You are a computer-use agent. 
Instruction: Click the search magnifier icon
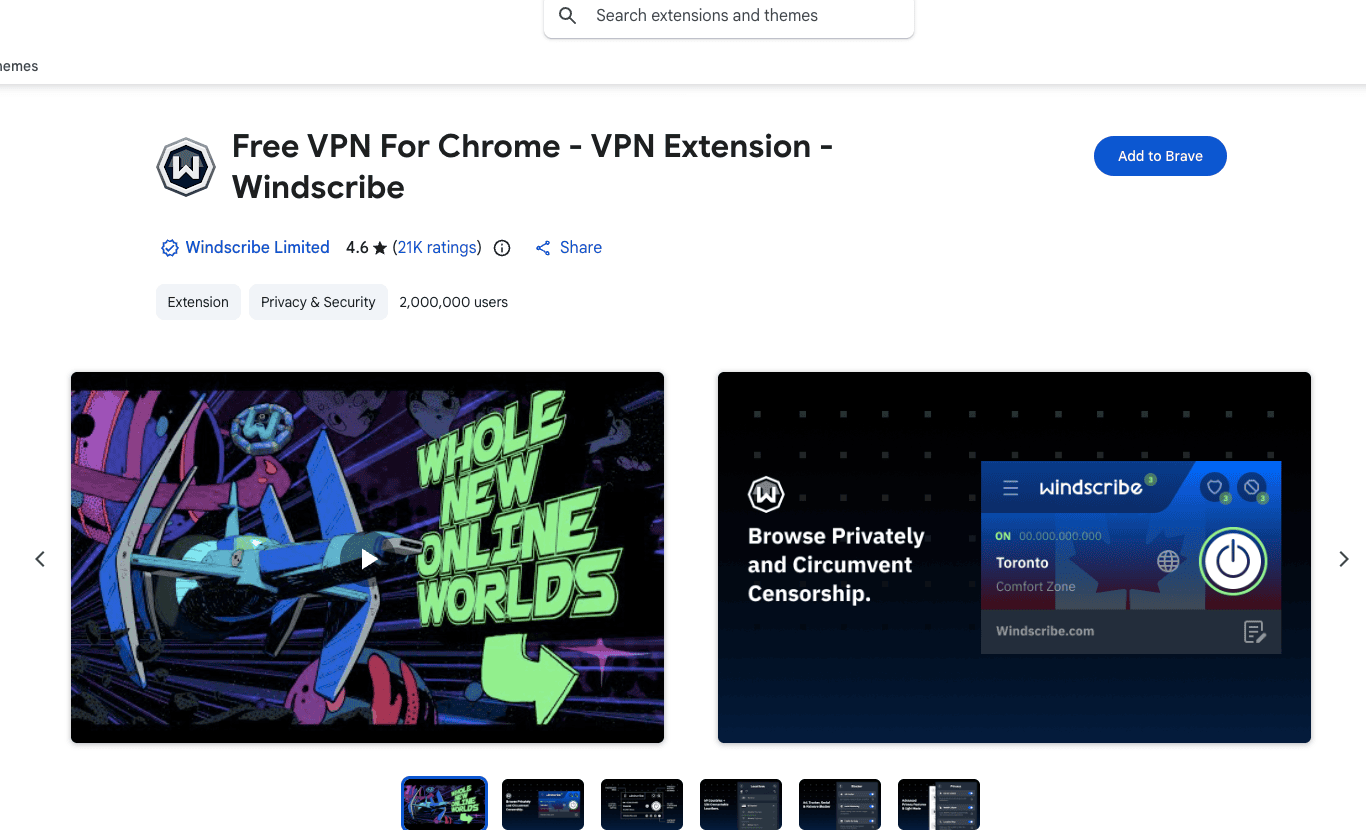click(x=568, y=16)
